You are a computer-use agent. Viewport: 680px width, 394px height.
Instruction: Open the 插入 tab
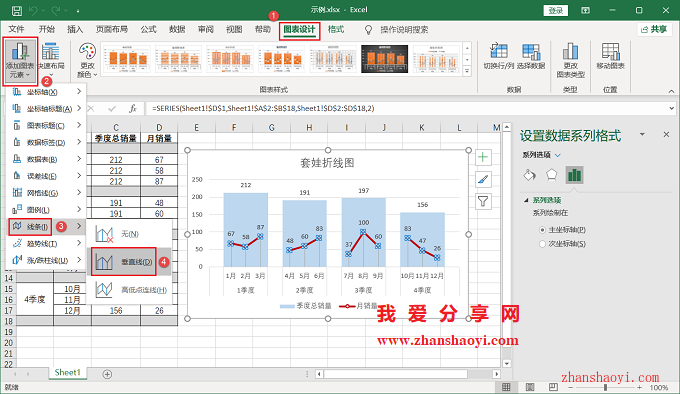coord(75,29)
